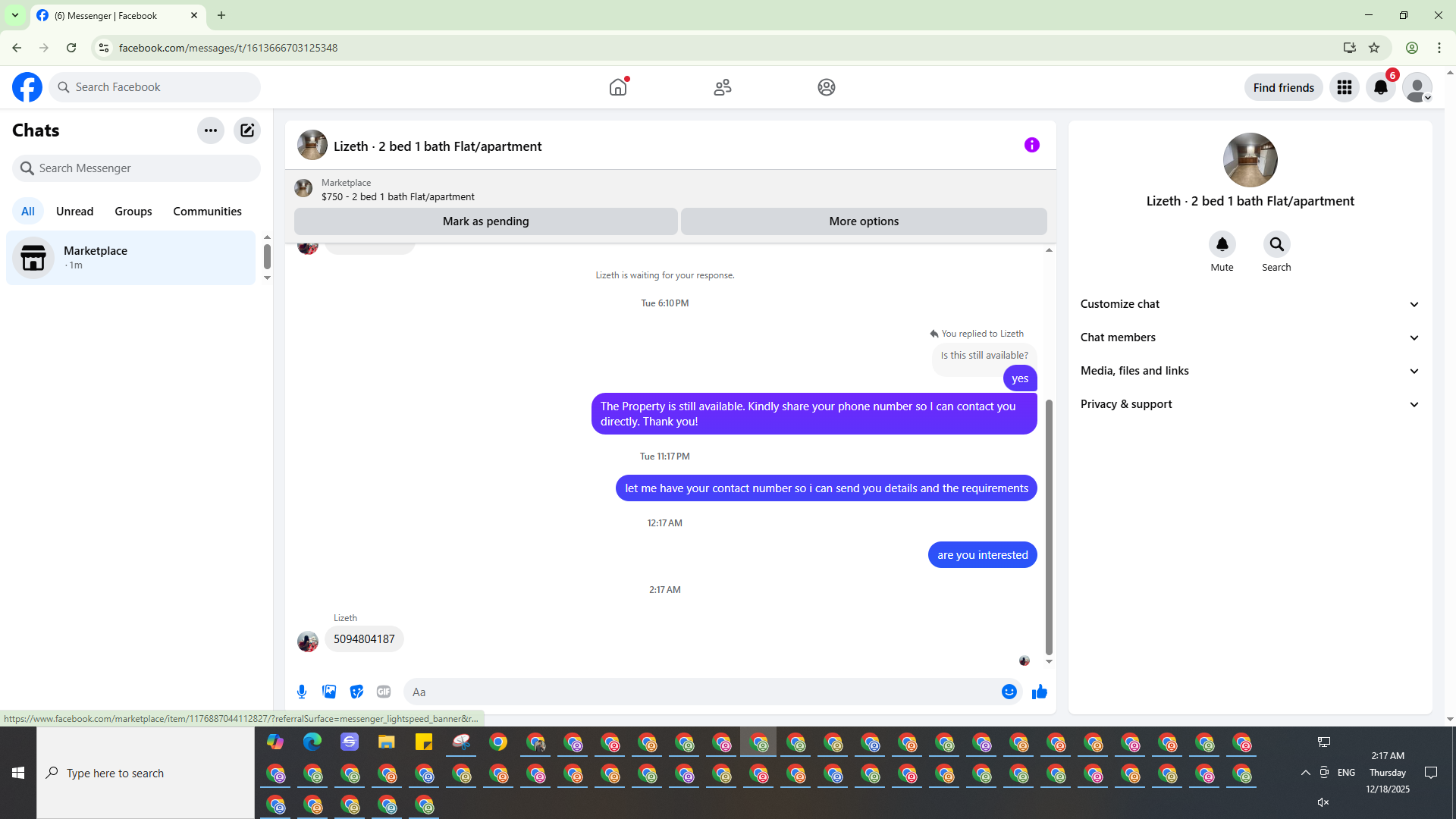1456x819 pixels.
Task: Attach a photo using the image icon
Action: coord(329,692)
